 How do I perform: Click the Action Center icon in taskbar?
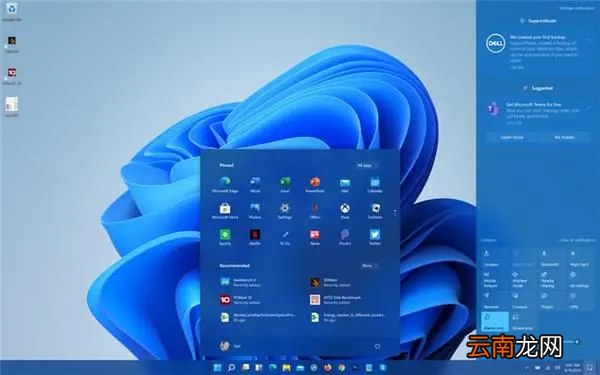pyautogui.click(x=590, y=368)
